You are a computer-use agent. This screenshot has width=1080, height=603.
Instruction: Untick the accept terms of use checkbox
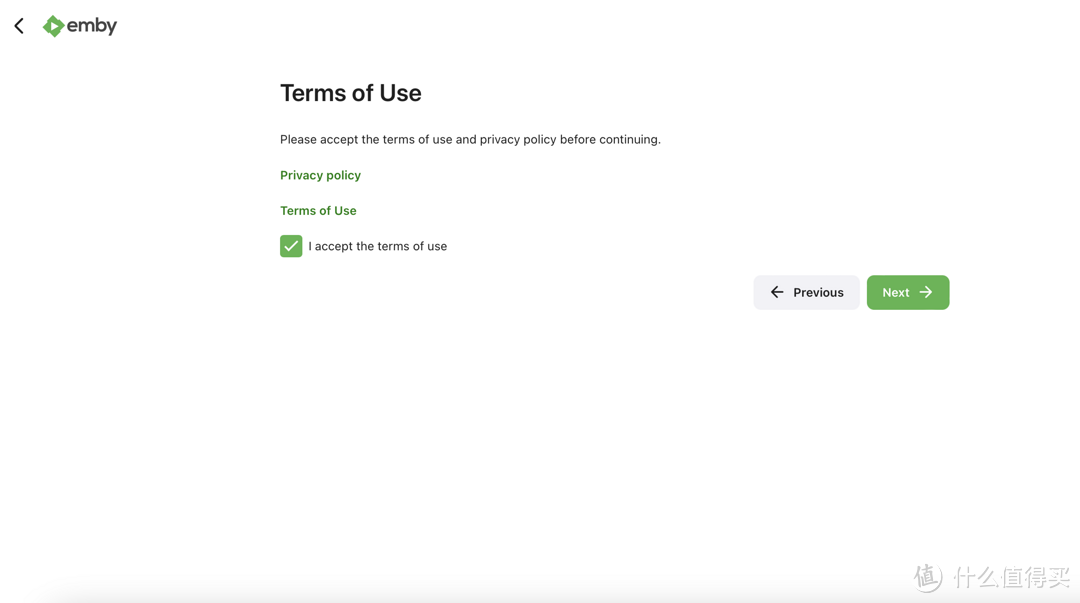tap(291, 246)
